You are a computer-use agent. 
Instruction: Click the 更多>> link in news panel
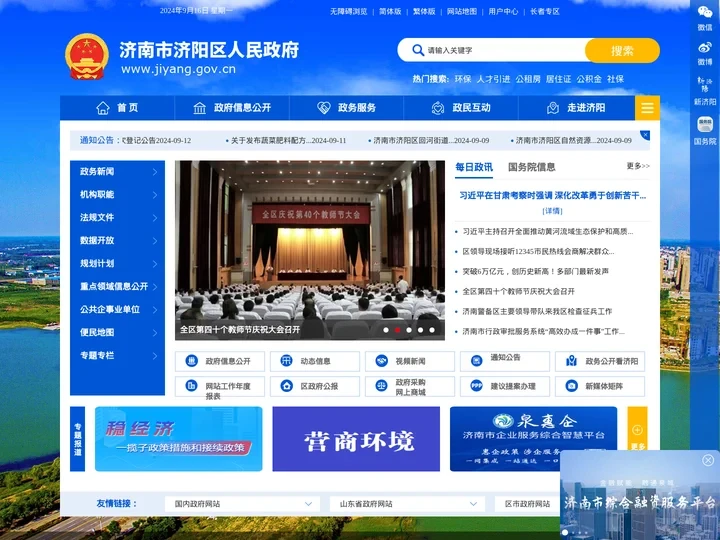point(638,166)
